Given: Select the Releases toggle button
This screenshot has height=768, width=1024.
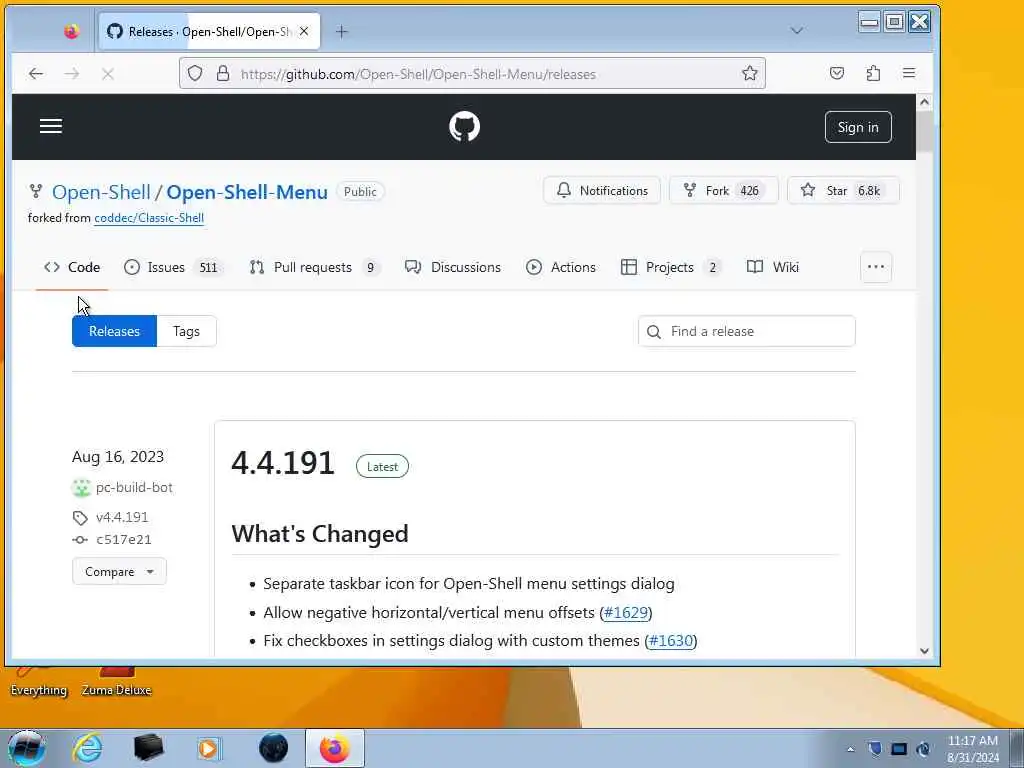Looking at the screenshot, I should click(114, 331).
